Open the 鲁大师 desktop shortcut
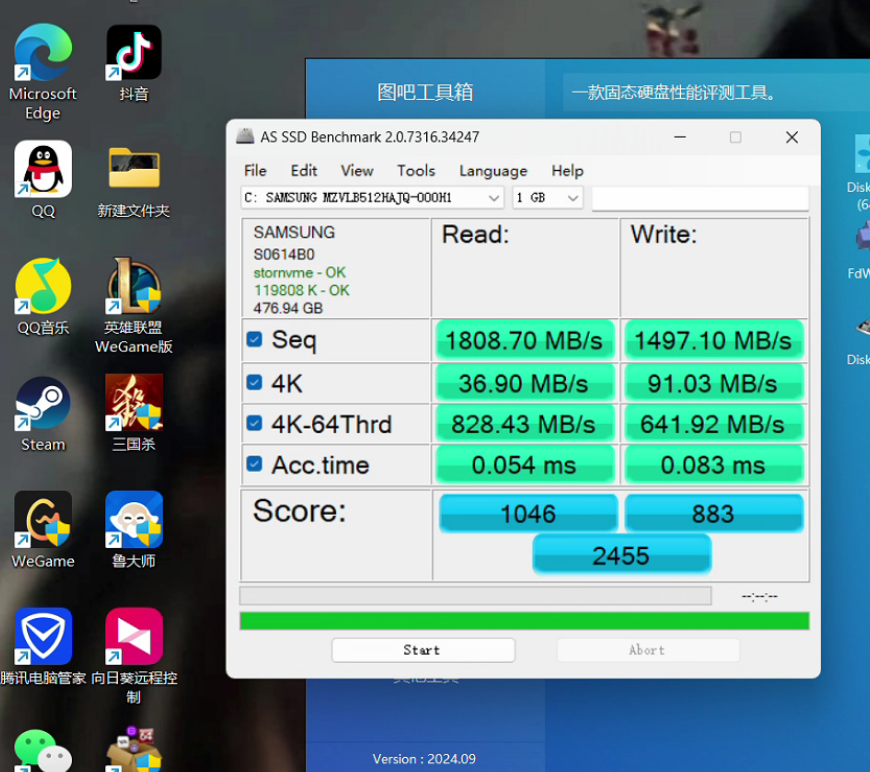 pos(134,519)
